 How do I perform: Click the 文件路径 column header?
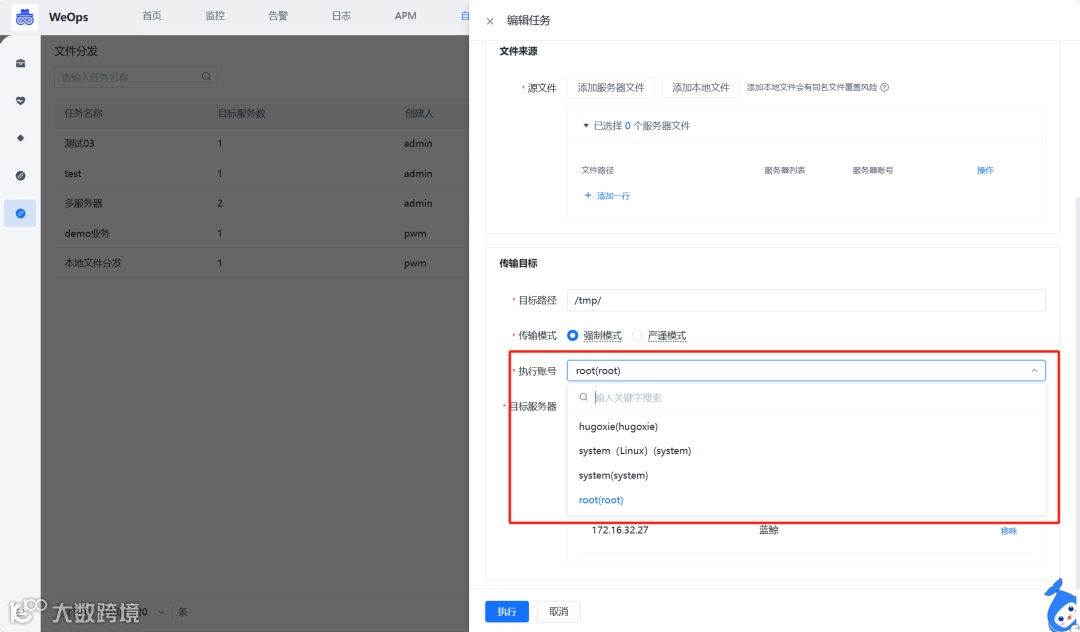coord(597,170)
